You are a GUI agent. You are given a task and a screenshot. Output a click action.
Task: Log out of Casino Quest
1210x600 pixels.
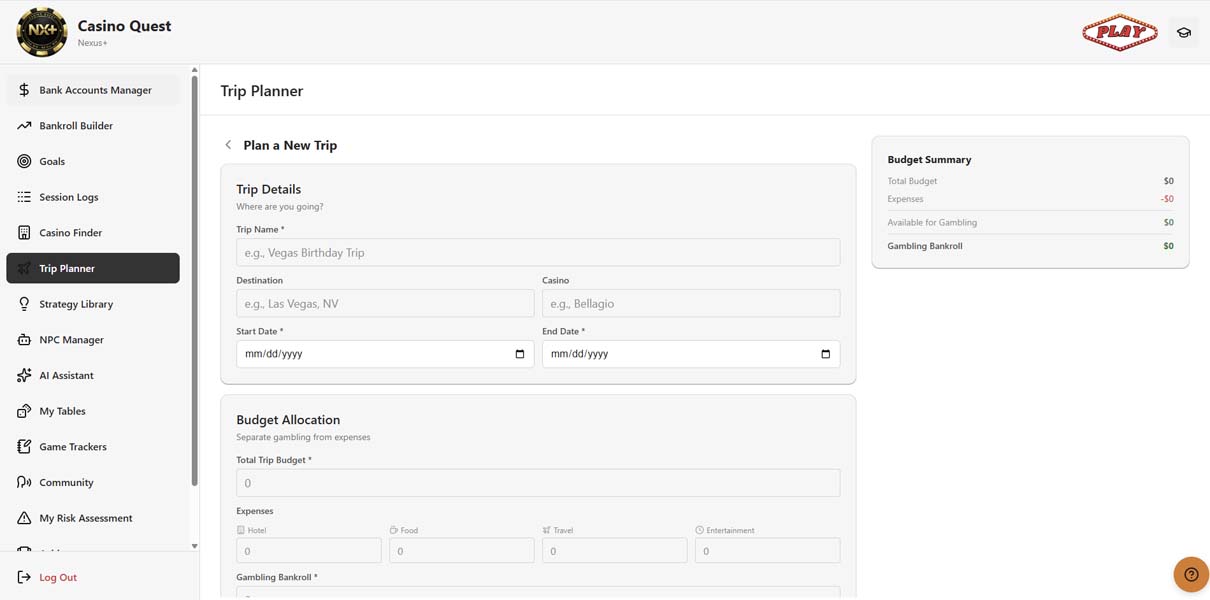57,577
